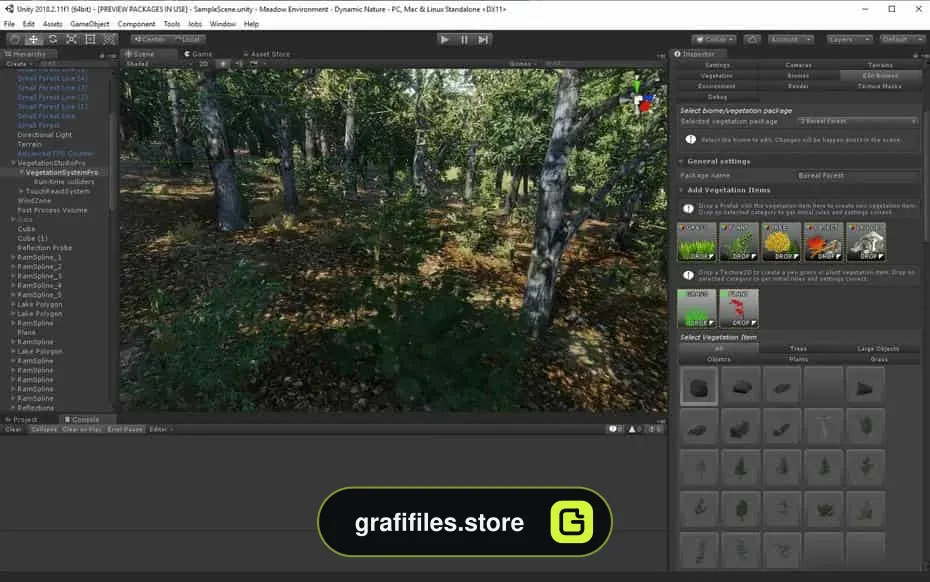Click the Pause button
The image size is (930, 582).
(x=464, y=40)
